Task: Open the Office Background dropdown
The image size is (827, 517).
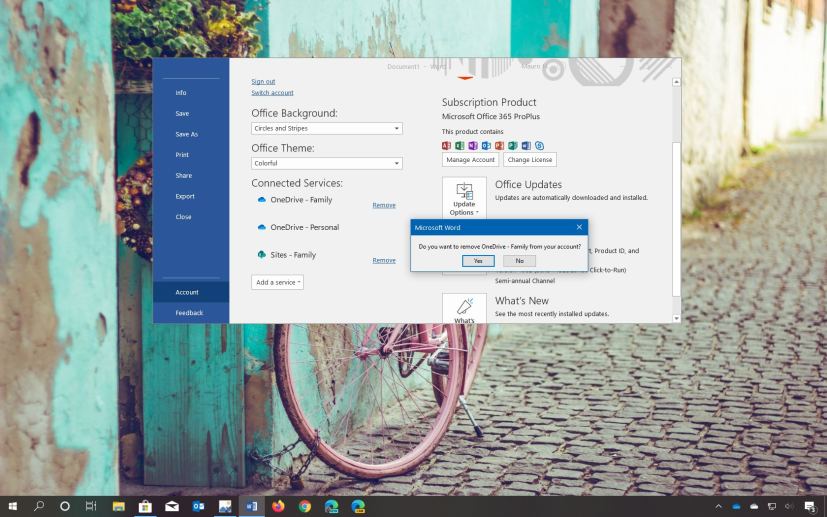Action: 326,128
